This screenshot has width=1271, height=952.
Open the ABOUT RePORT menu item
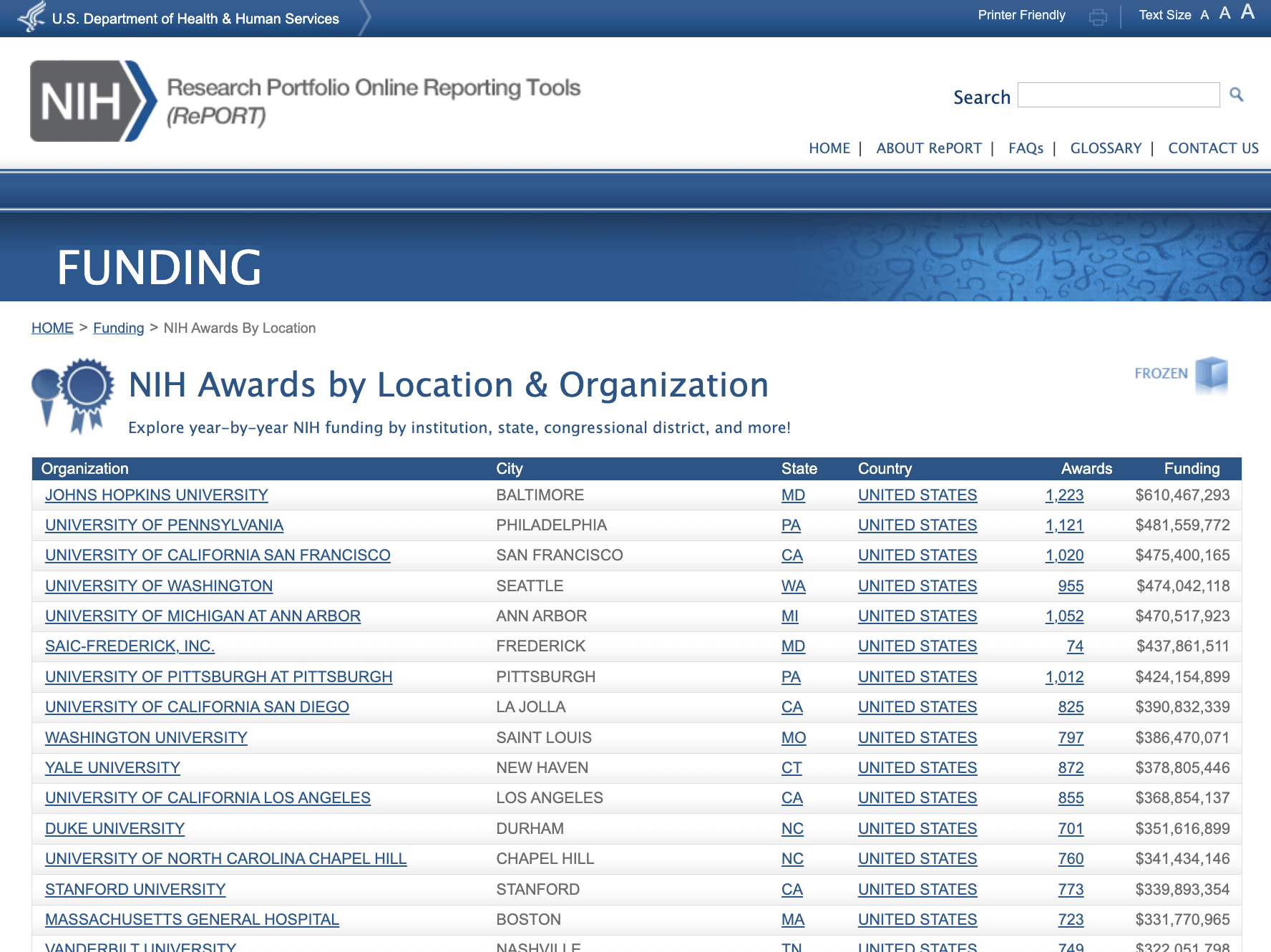928,148
